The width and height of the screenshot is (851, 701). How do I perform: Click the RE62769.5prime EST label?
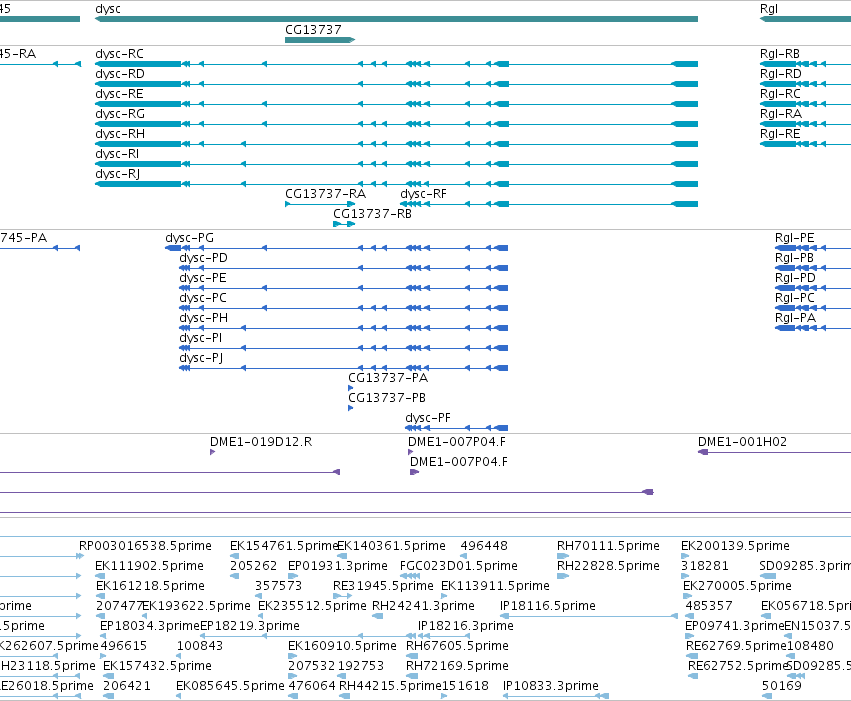pos(736,646)
